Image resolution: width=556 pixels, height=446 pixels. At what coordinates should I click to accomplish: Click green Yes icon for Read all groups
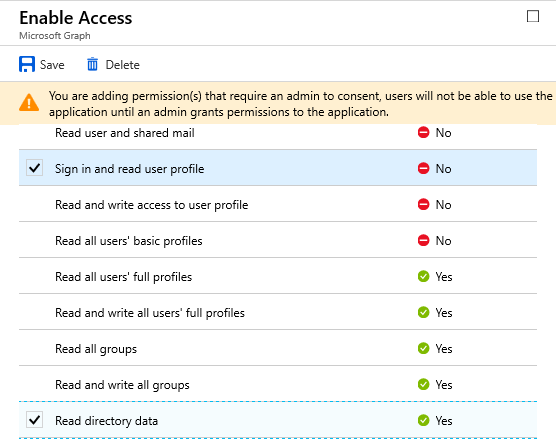(x=423, y=348)
